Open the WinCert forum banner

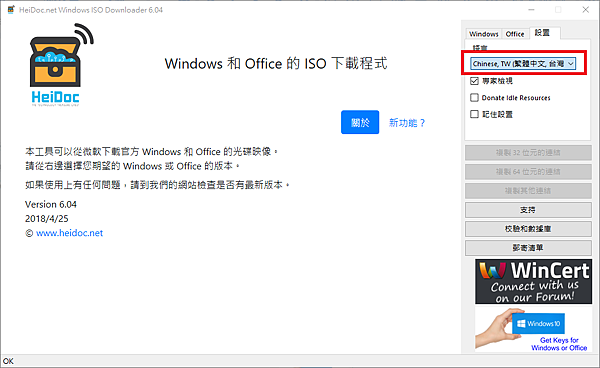click(x=533, y=282)
